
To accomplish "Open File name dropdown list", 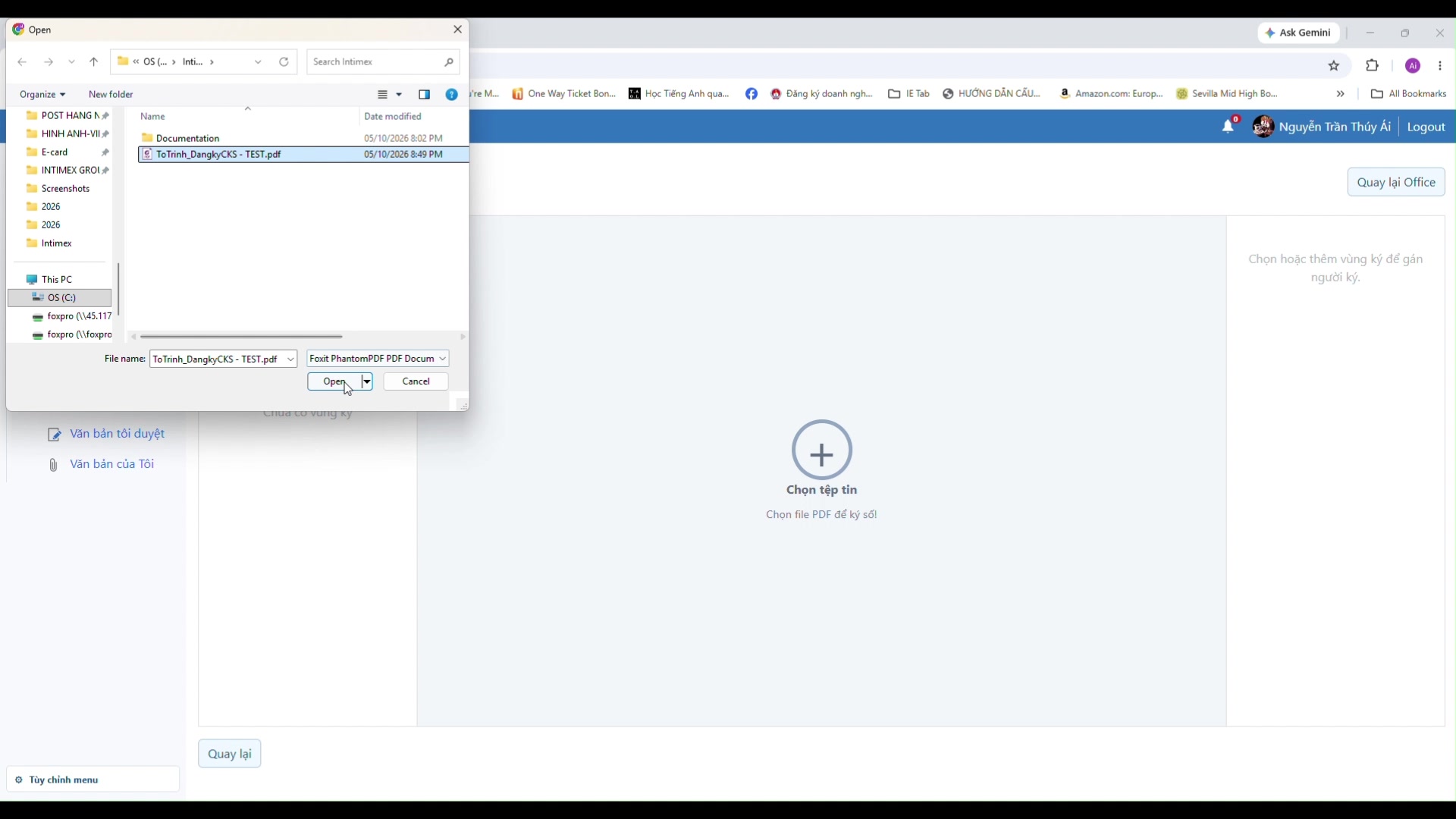I will (x=291, y=359).
